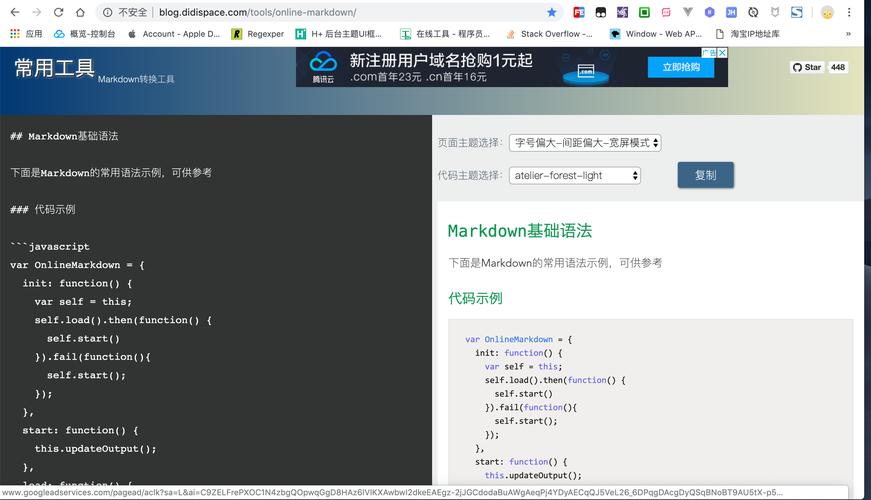This screenshot has height=500, width=871.
Task: Click the Tencent Cloud domain ad headline
Action: pyautogui.click(x=441, y=60)
